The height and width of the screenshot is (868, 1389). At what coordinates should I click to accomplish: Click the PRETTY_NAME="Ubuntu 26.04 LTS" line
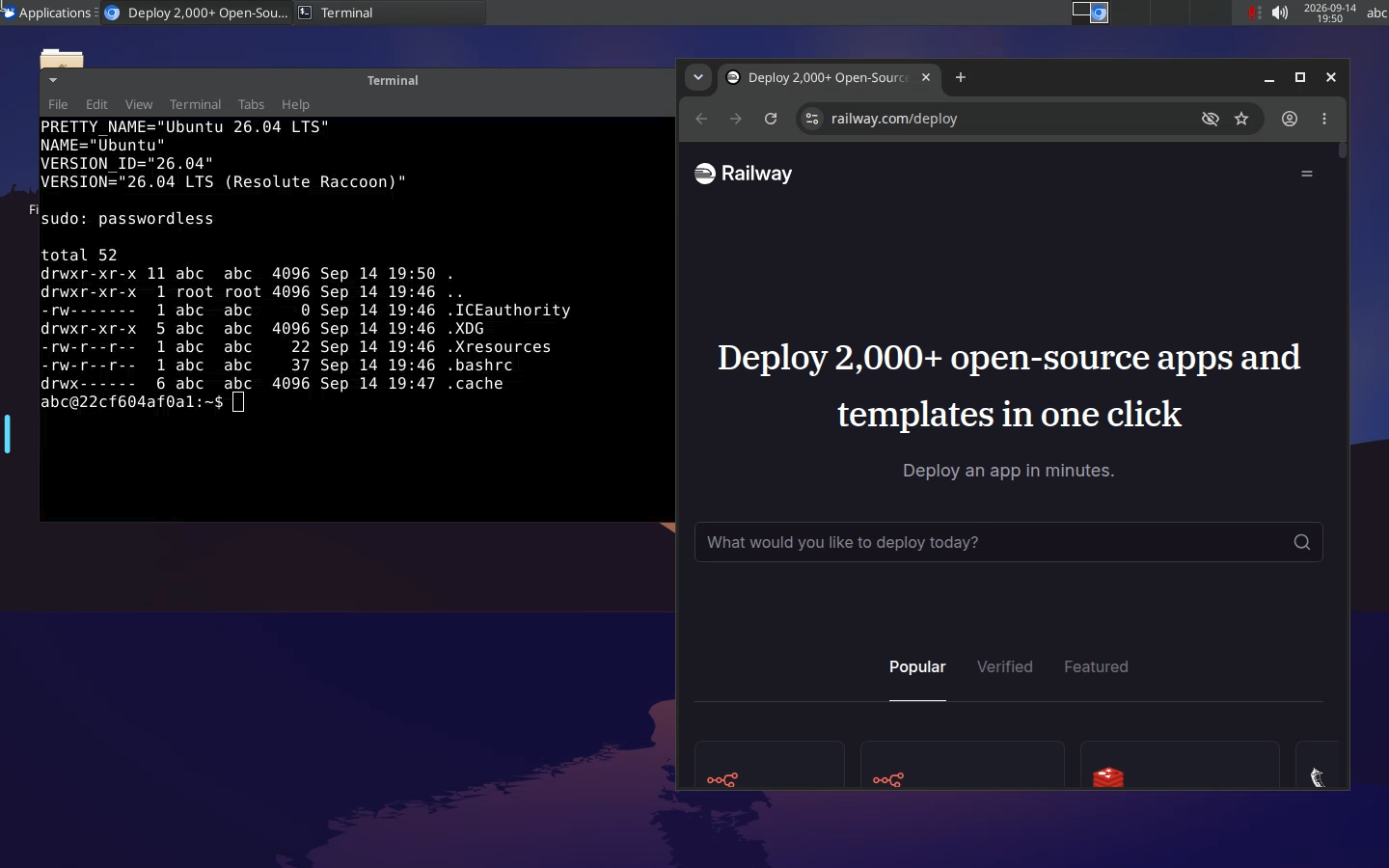(184, 127)
